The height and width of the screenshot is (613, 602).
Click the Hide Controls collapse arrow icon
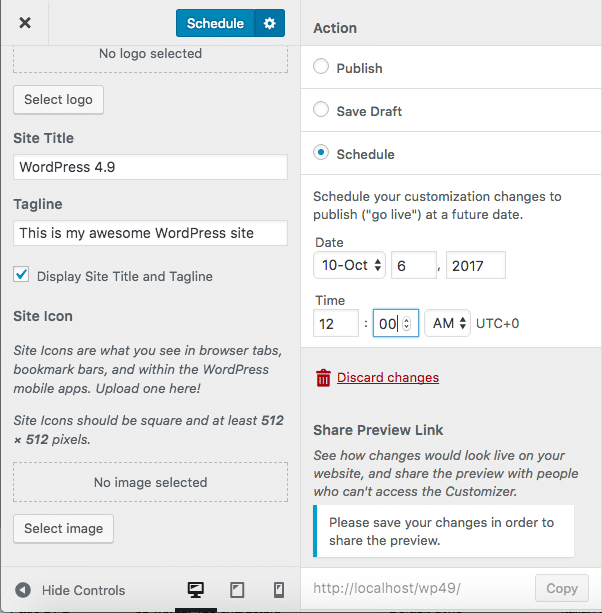point(23,590)
